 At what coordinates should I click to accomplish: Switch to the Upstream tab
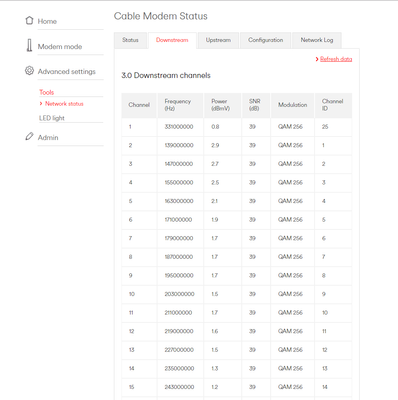point(218,40)
